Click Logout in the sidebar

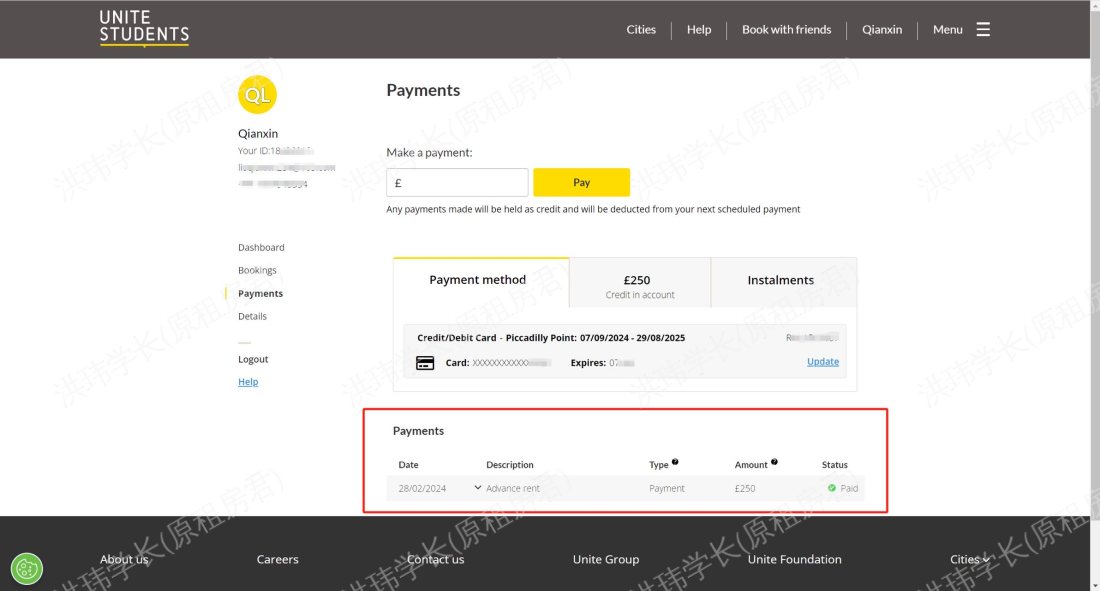coord(253,360)
